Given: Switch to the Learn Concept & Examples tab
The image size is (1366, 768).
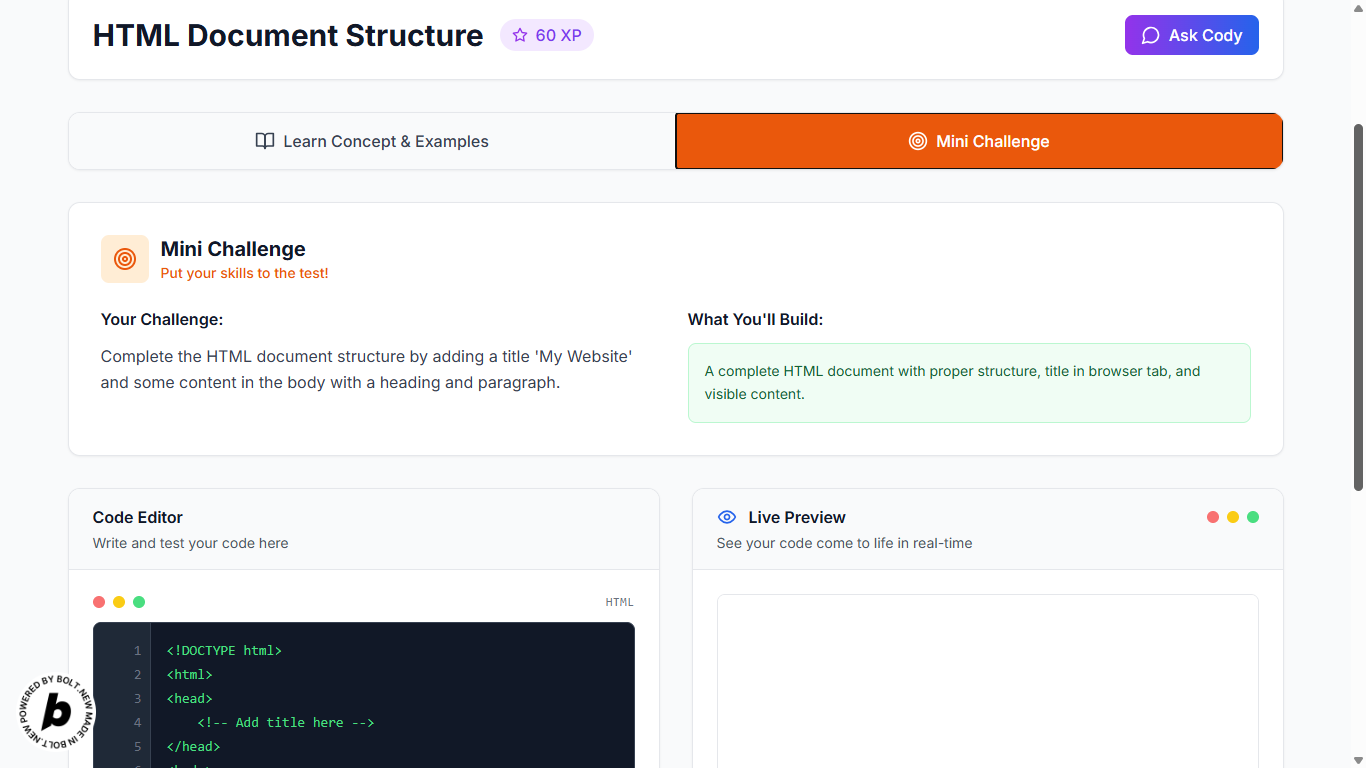Looking at the screenshot, I should [372, 141].
